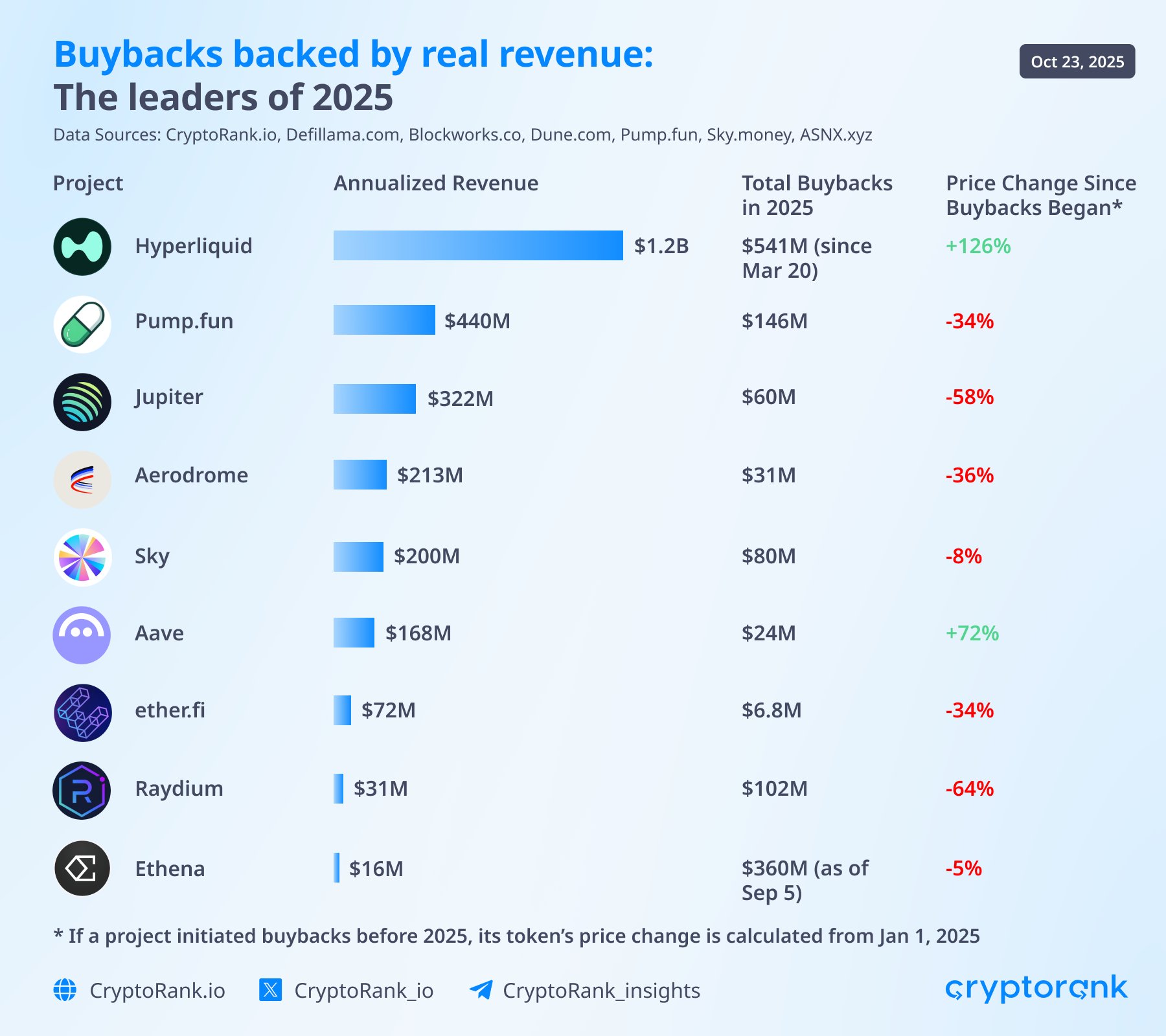Click the CryptoRank.io link in the footer
The width and height of the screenshot is (1166, 1036).
(x=157, y=991)
